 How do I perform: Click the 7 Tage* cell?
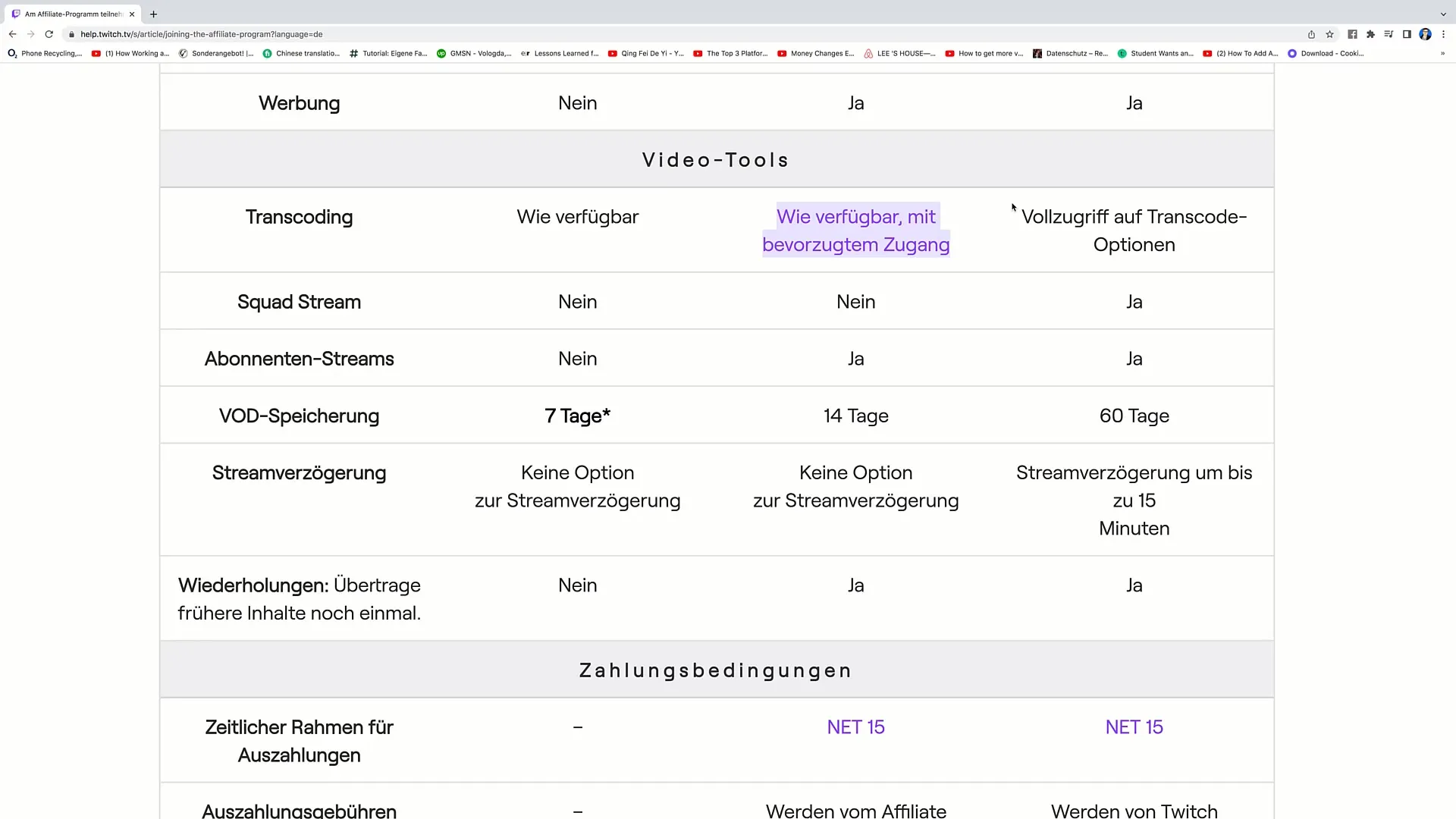(577, 416)
